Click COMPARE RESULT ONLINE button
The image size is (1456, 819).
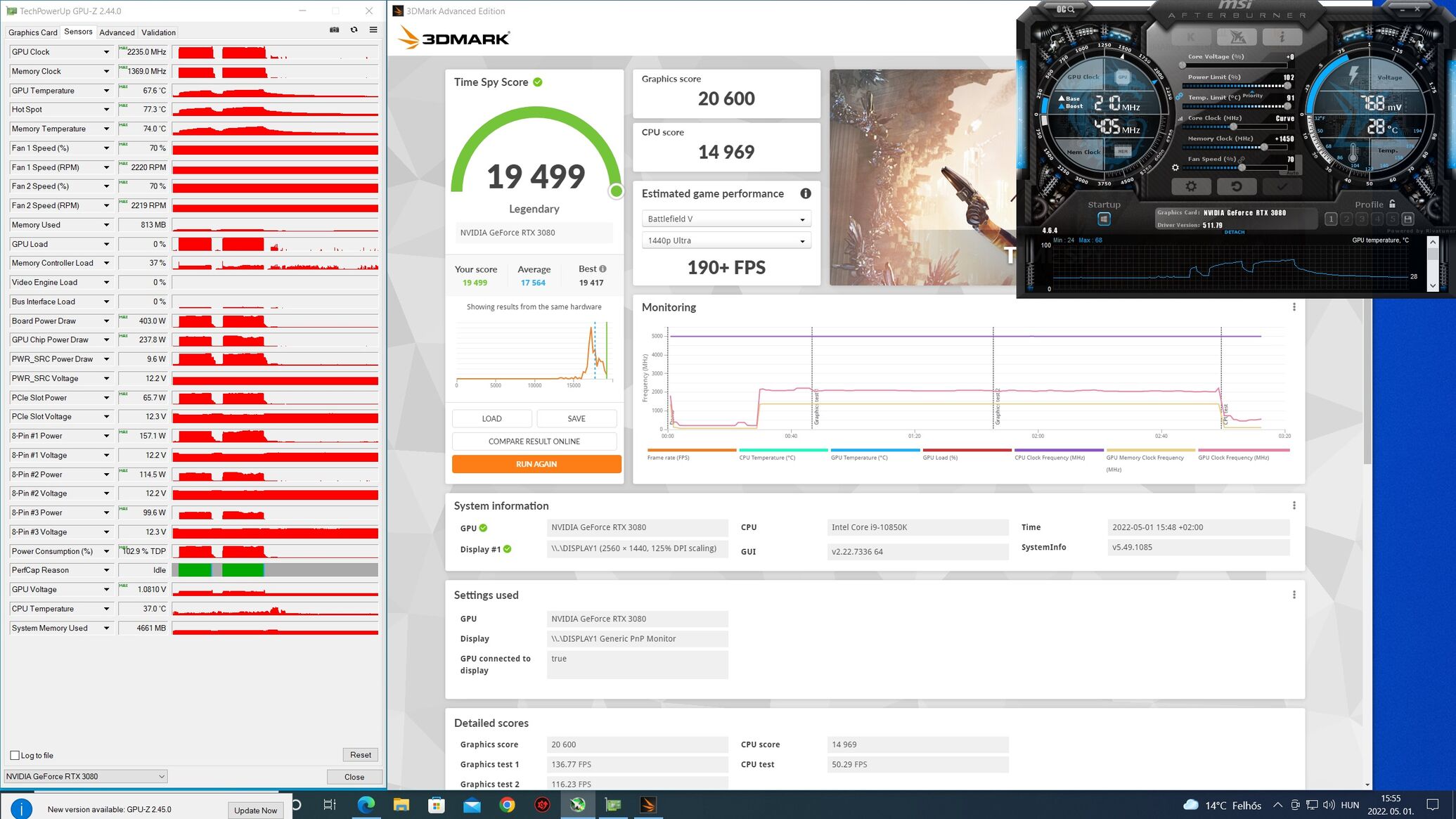point(534,441)
